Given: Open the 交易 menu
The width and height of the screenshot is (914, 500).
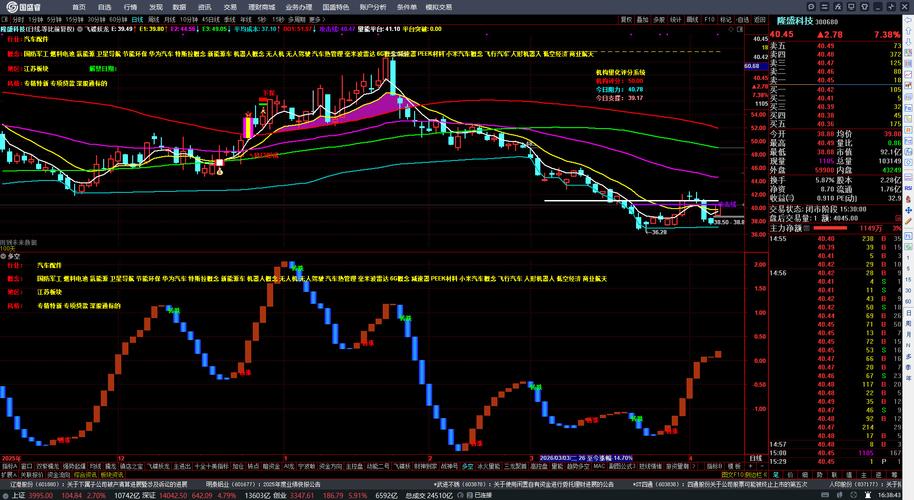Looking at the screenshot, I should tap(230, 7).
